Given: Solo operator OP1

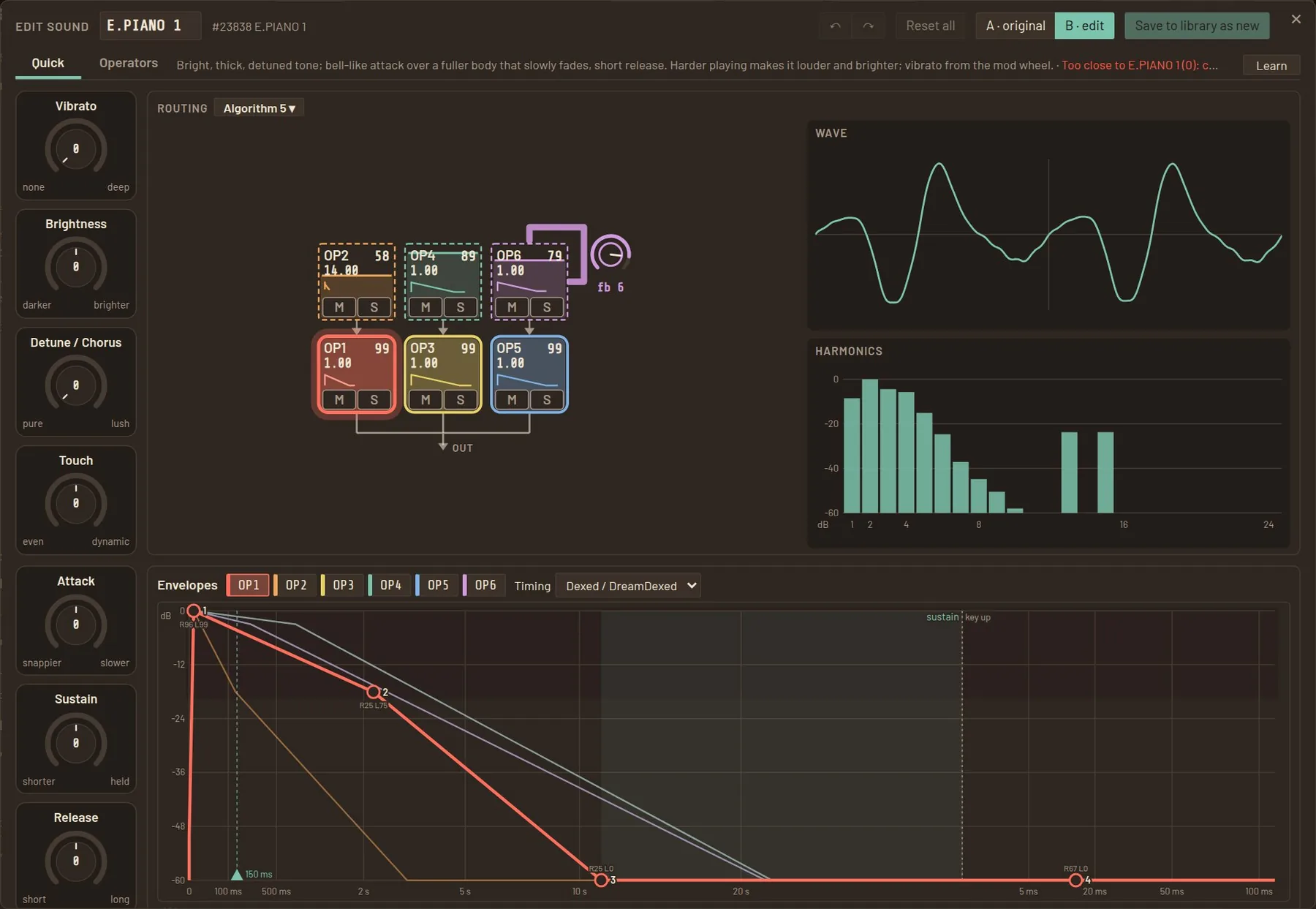Looking at the screenshot, I should pyautogui.click(x=374, y=399).
